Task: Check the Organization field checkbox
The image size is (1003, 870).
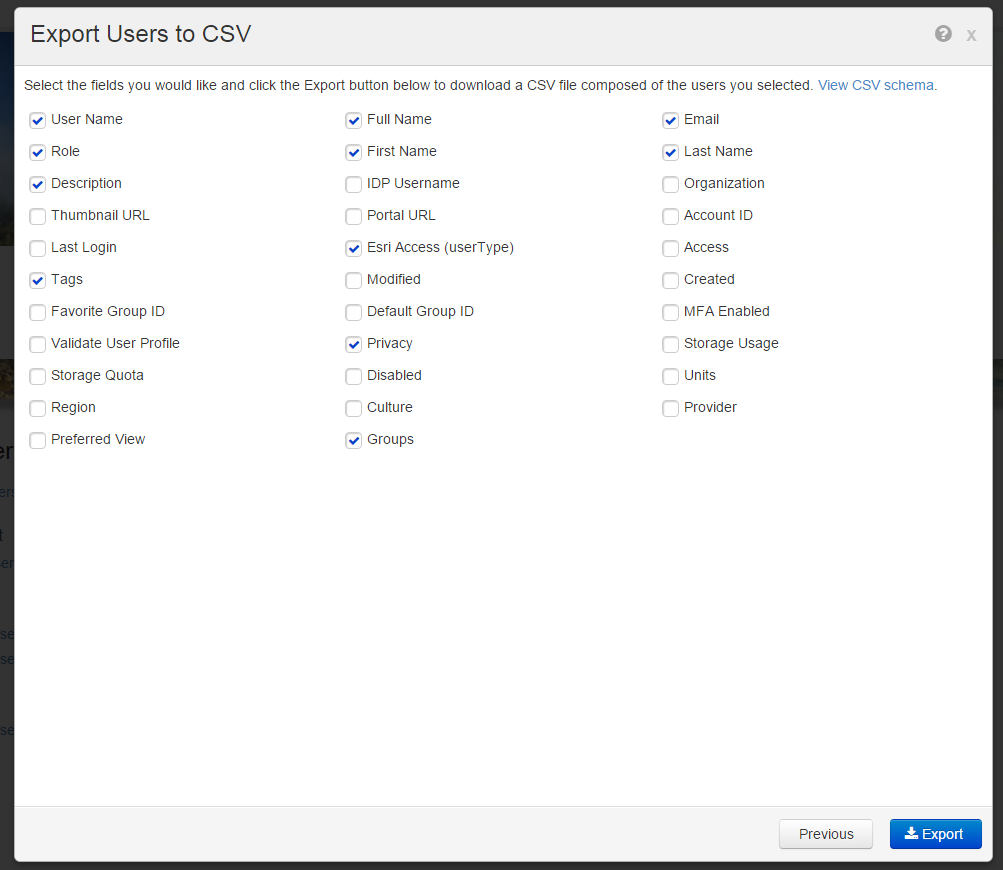Action: [671, 185]
